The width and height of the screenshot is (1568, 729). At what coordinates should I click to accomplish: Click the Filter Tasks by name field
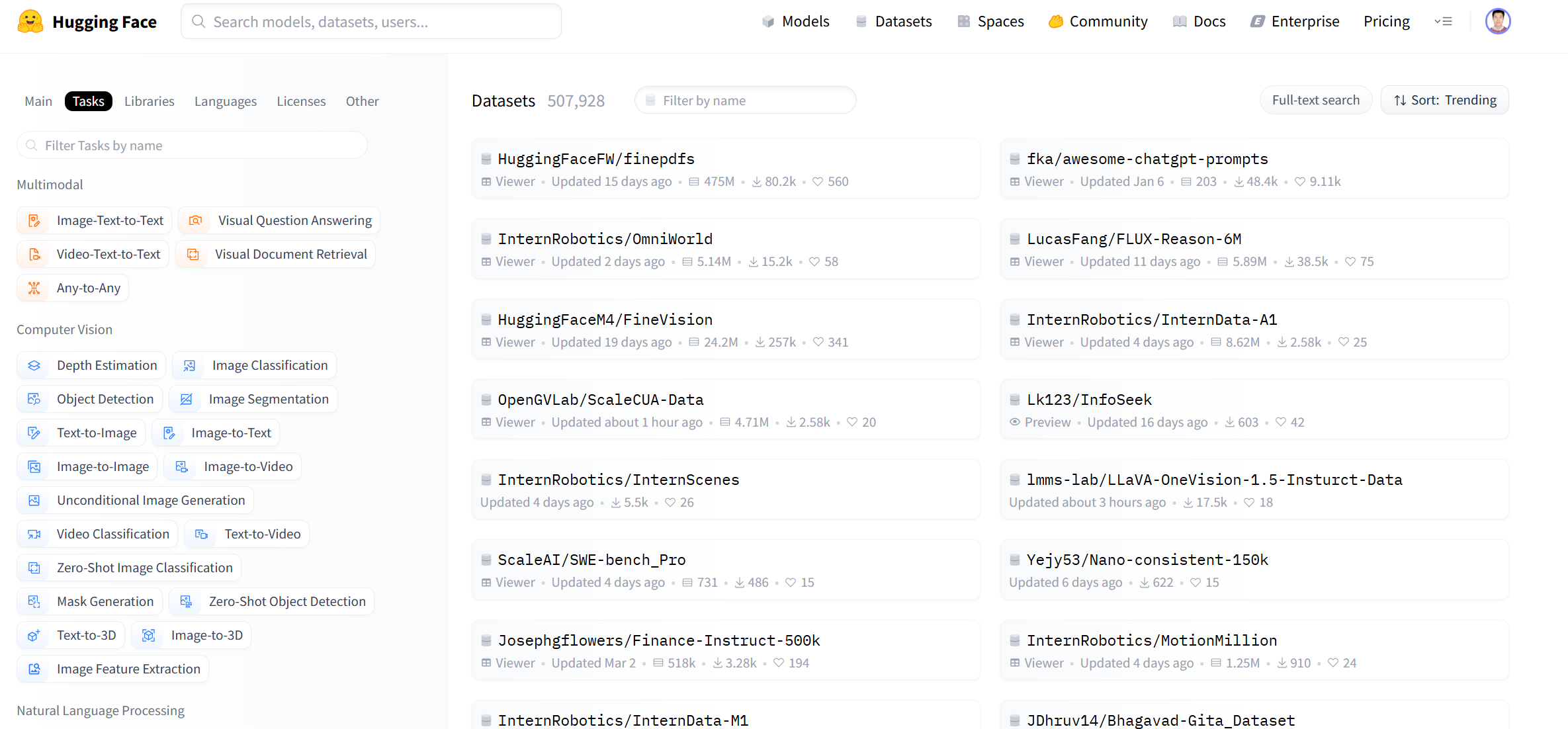[x=192, y=146]
